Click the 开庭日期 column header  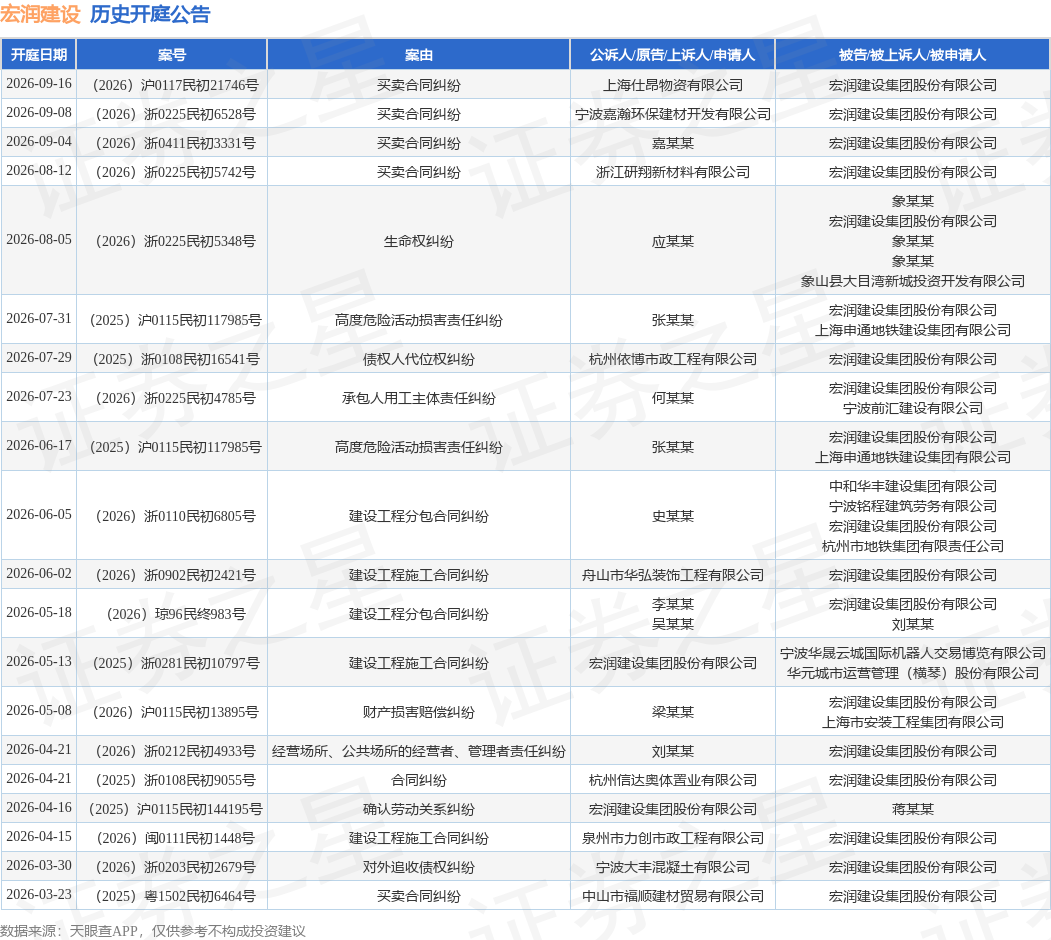pos(39,55)
